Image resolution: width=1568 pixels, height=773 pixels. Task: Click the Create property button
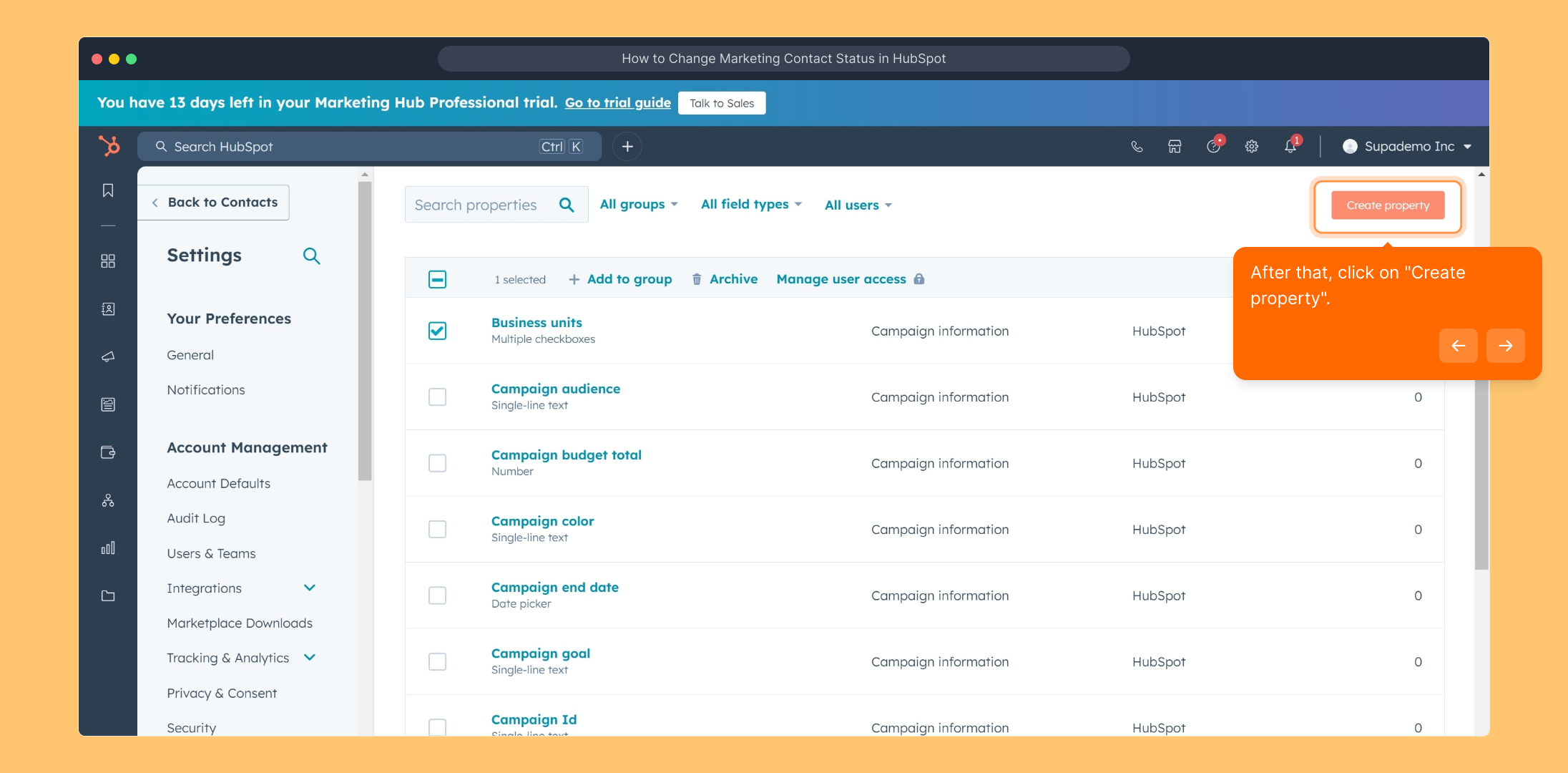click(x=1387, y=205)
